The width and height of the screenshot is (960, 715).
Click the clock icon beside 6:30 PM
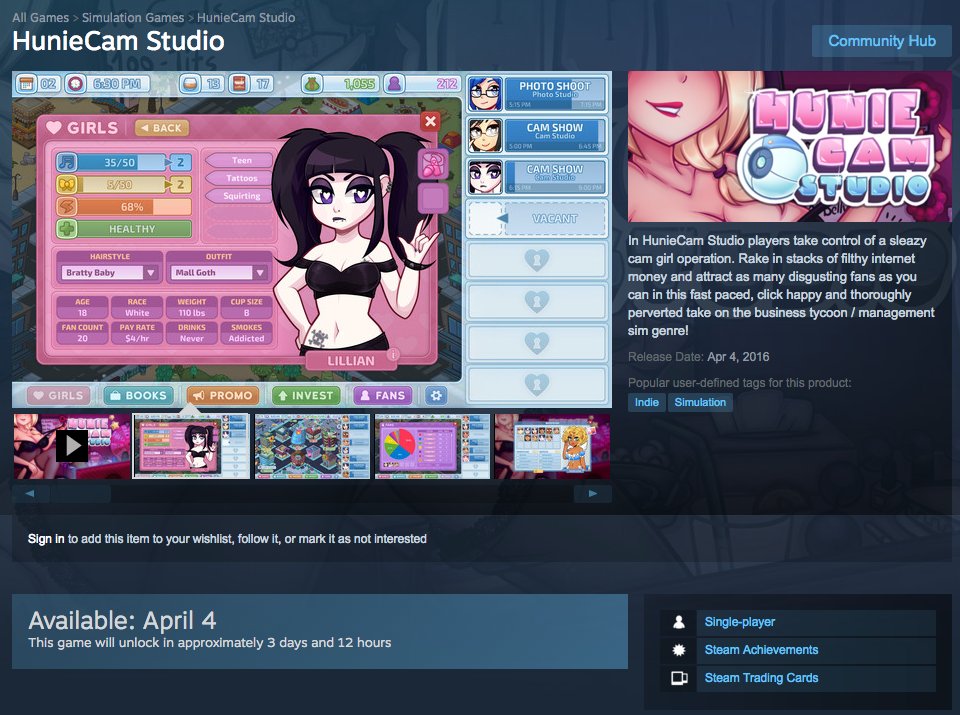click(75, 84)
